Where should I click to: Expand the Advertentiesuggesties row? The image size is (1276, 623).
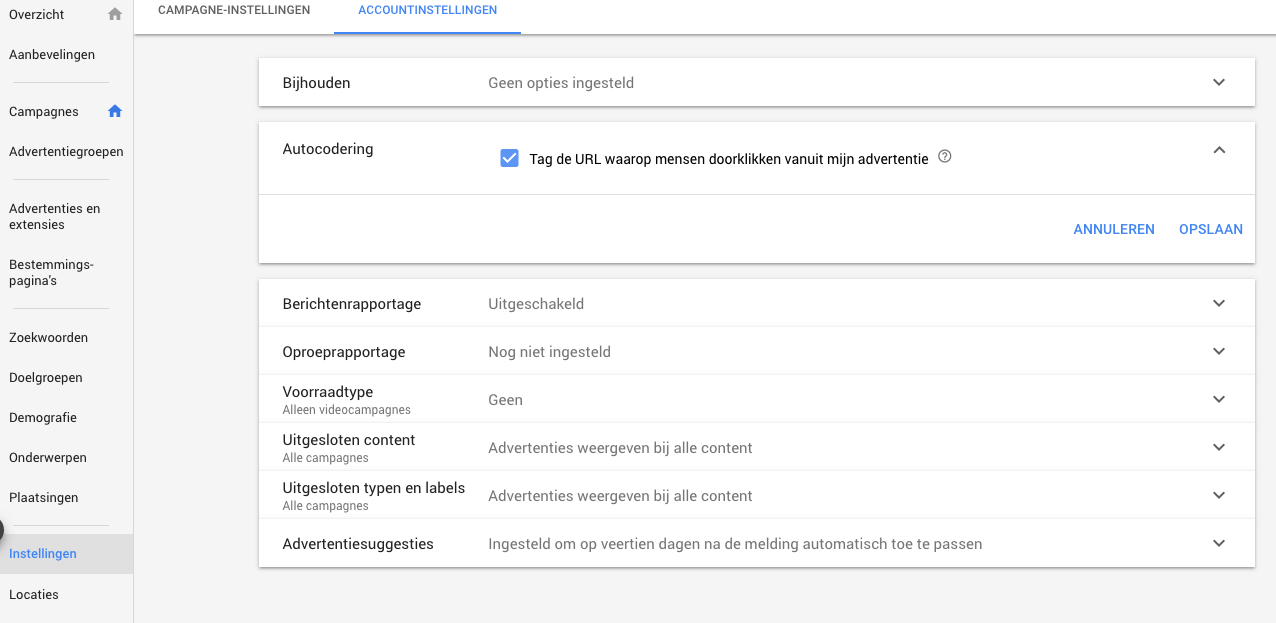coord(1219,543)
